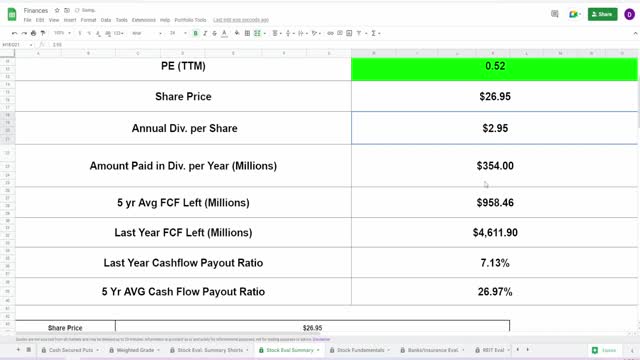
Task: Open Stock Eval Summary tab menu arrow
Action: coord(318,350)
